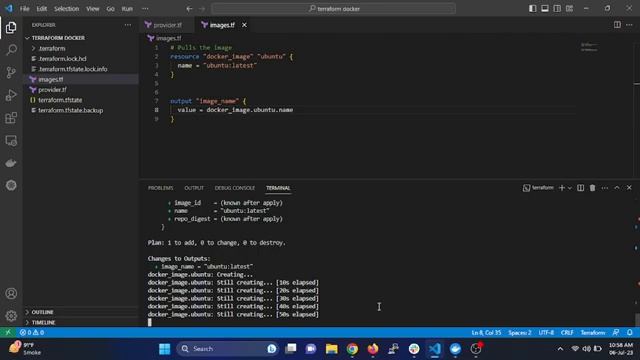Click the terminal scrollbar
This screenshot has width=640, height=360.
point(637,320)
